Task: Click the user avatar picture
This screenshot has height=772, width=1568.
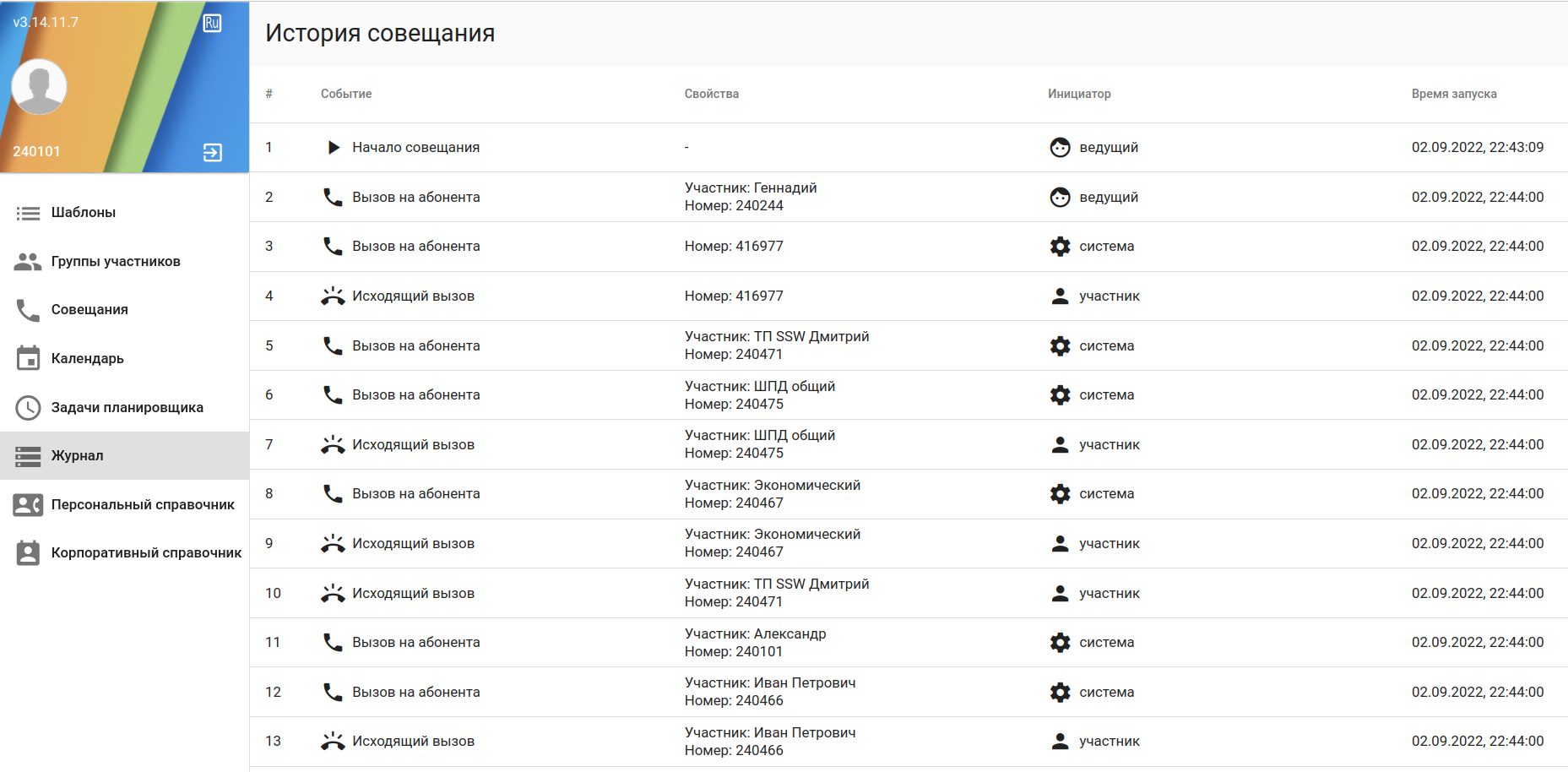Action: (39, 86)
